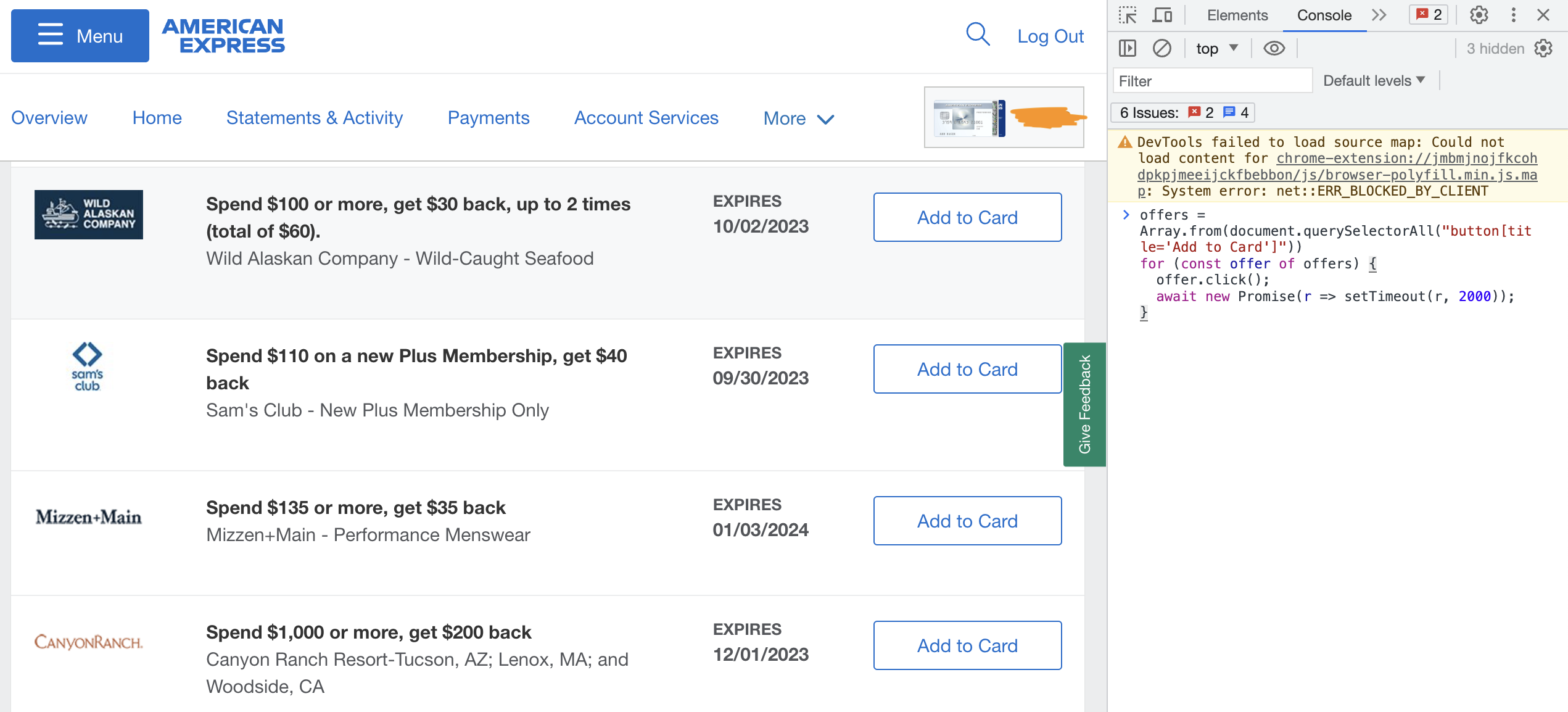Open the Default levels dropdown
1568x712 pixels.
tap(1374, 81)
